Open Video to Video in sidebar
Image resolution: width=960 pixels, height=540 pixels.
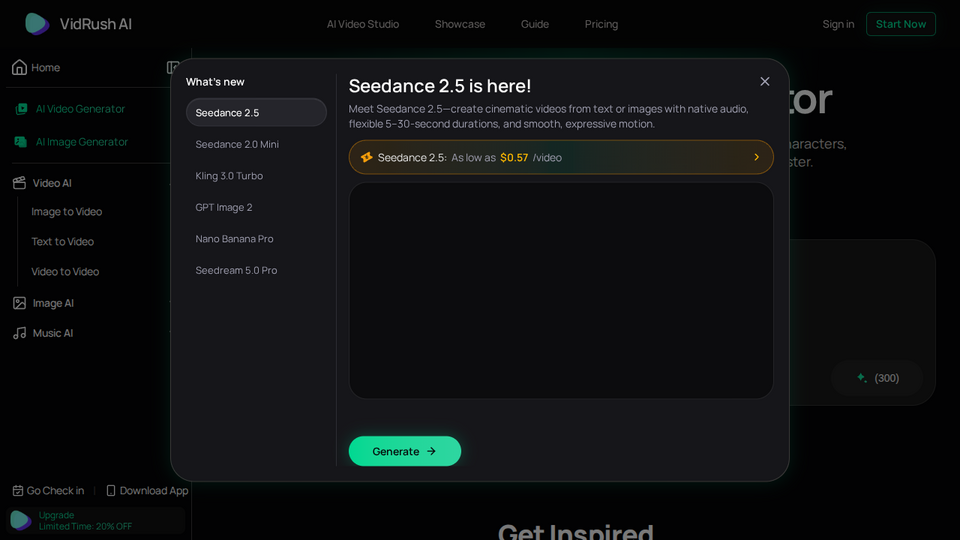pos(65,272)
